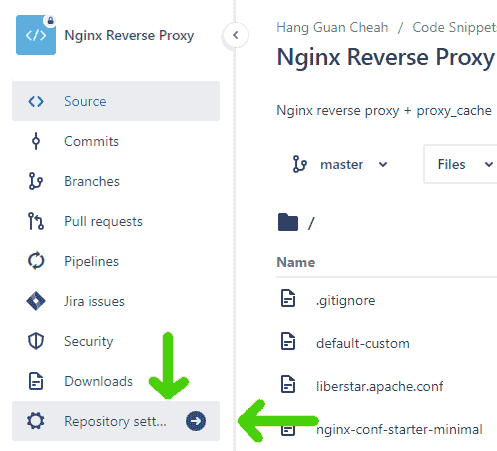The width and height of the screenshot is (497, 451).
Task: Click the Commits node icon
Action: point(36,141)
